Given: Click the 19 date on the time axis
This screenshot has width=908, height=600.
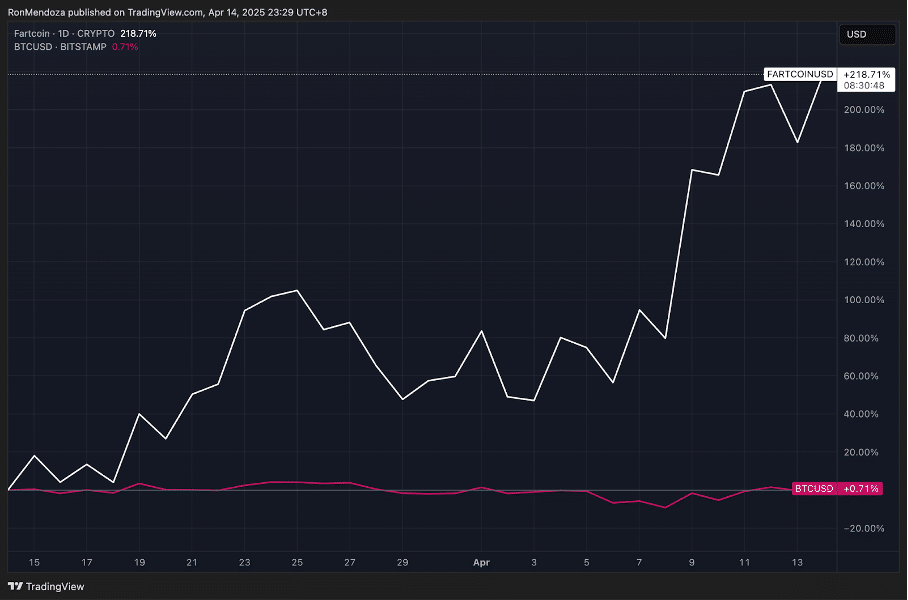Looking at the screenshot, I should pos(140,562).
